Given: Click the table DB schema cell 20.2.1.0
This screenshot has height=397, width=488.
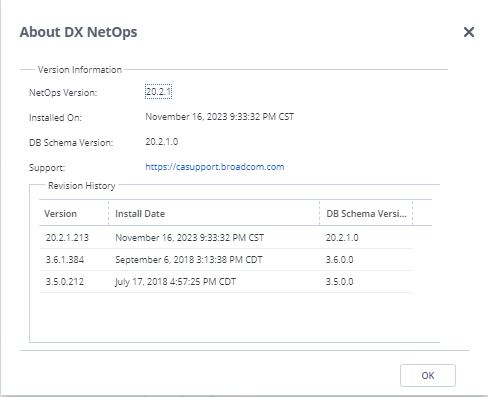Looking at the screenshot, I should pyautogui.click(x=342, y=238).
